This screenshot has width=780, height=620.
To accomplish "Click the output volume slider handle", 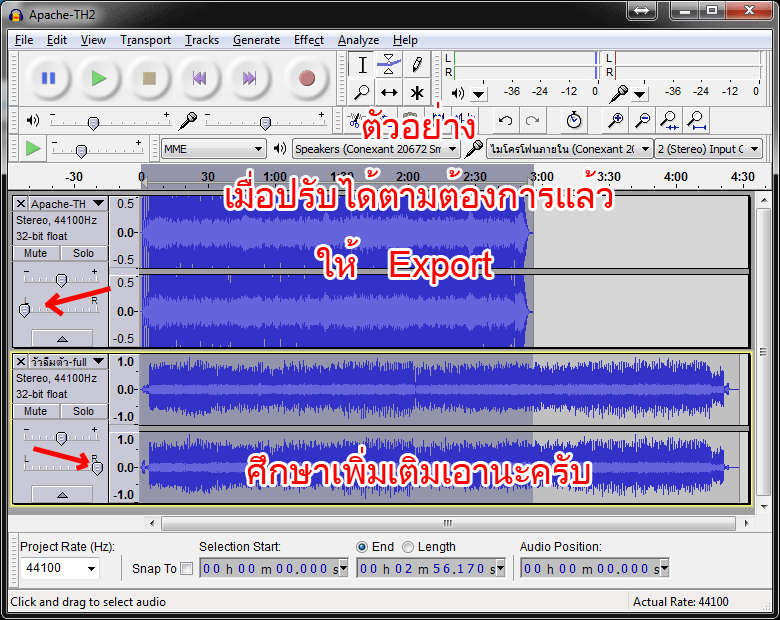I will [x=93, y=123].
